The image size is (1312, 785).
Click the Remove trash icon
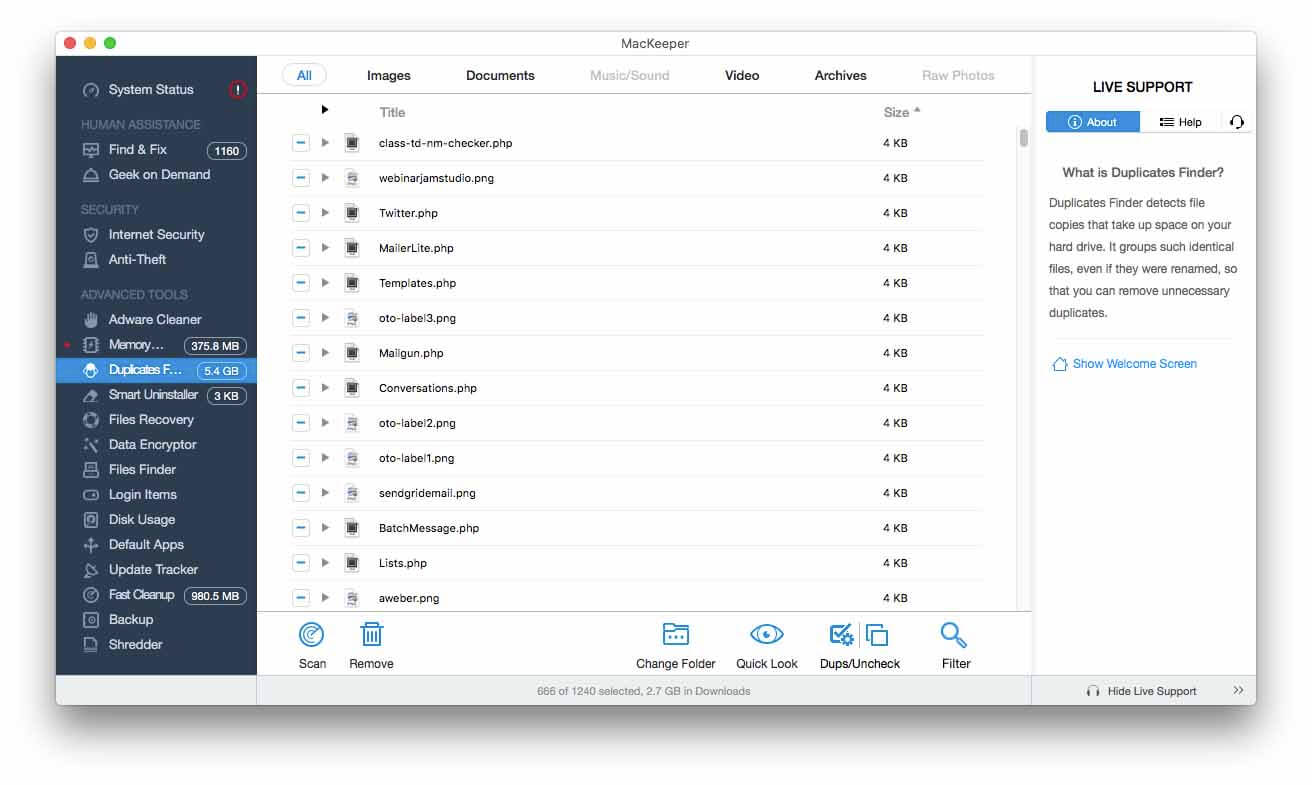(x=371, y=634)
